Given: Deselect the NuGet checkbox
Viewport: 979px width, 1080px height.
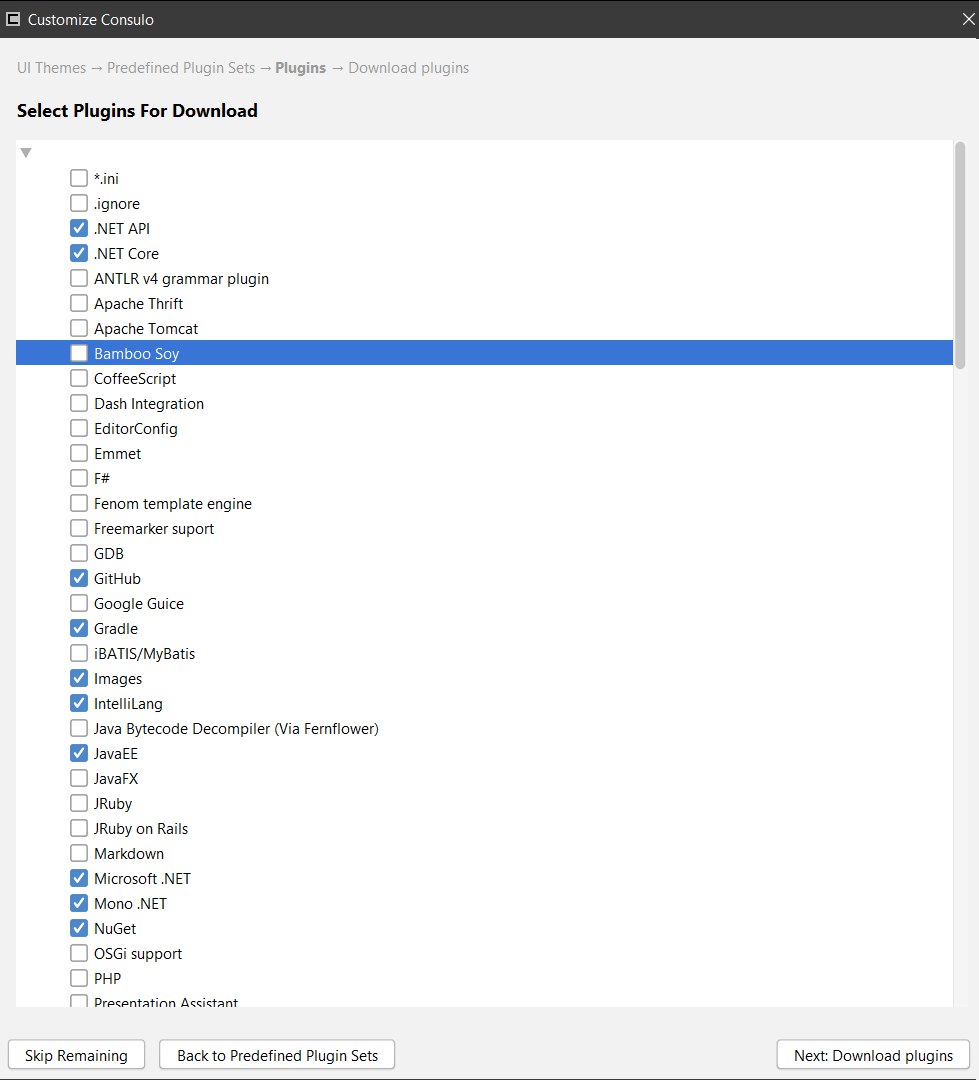Looking at the screenshot, I should pyautogui.click(x=79, y=928).
